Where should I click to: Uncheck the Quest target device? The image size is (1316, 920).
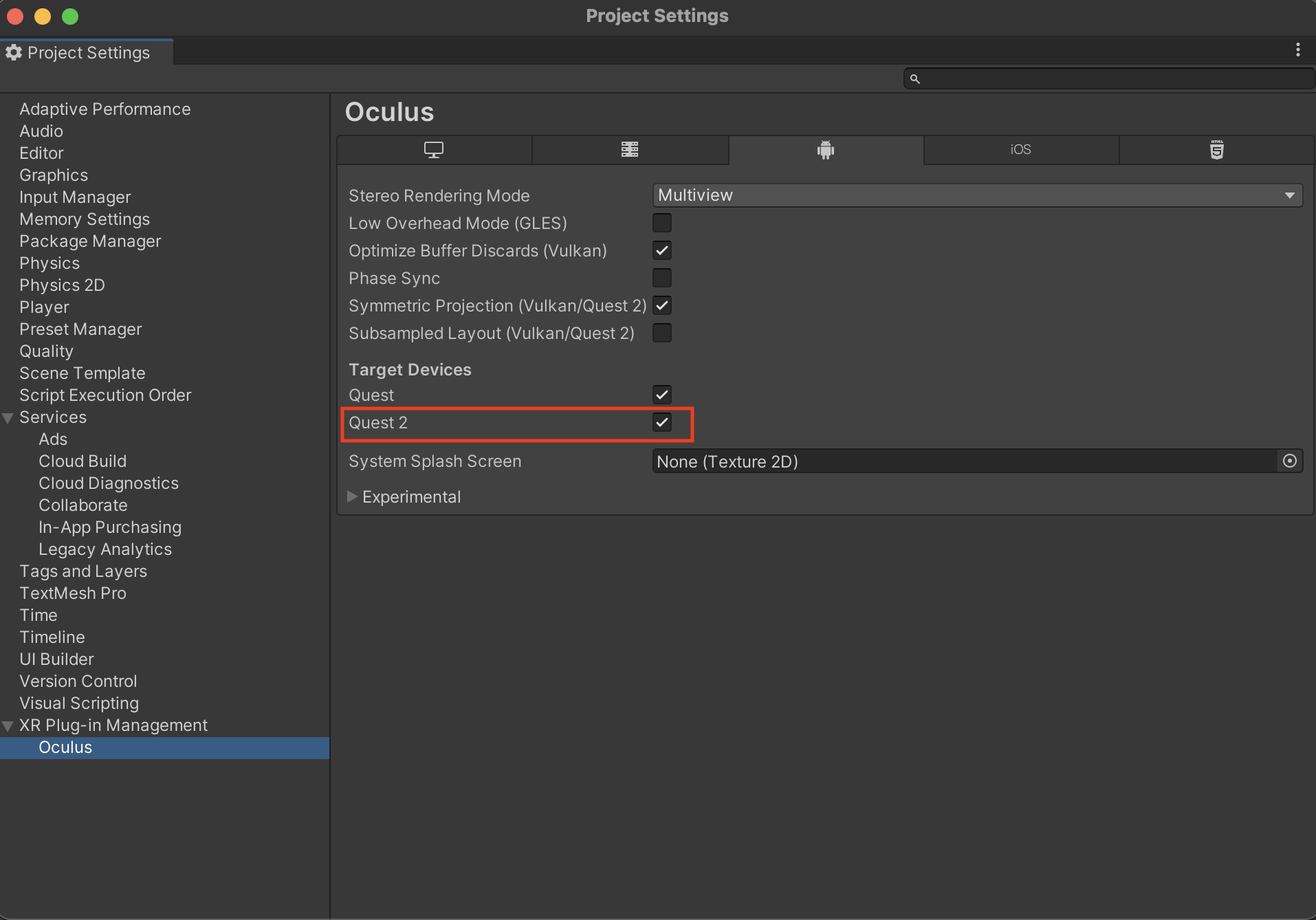662,395
